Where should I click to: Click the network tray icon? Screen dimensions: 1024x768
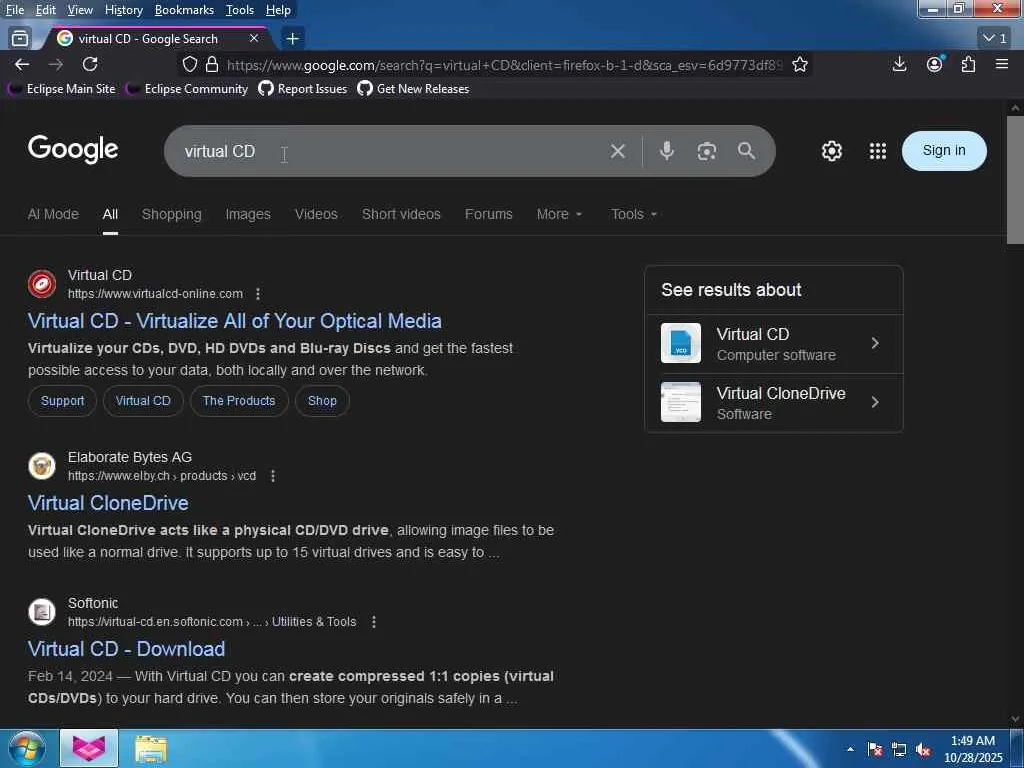(899, 750)
